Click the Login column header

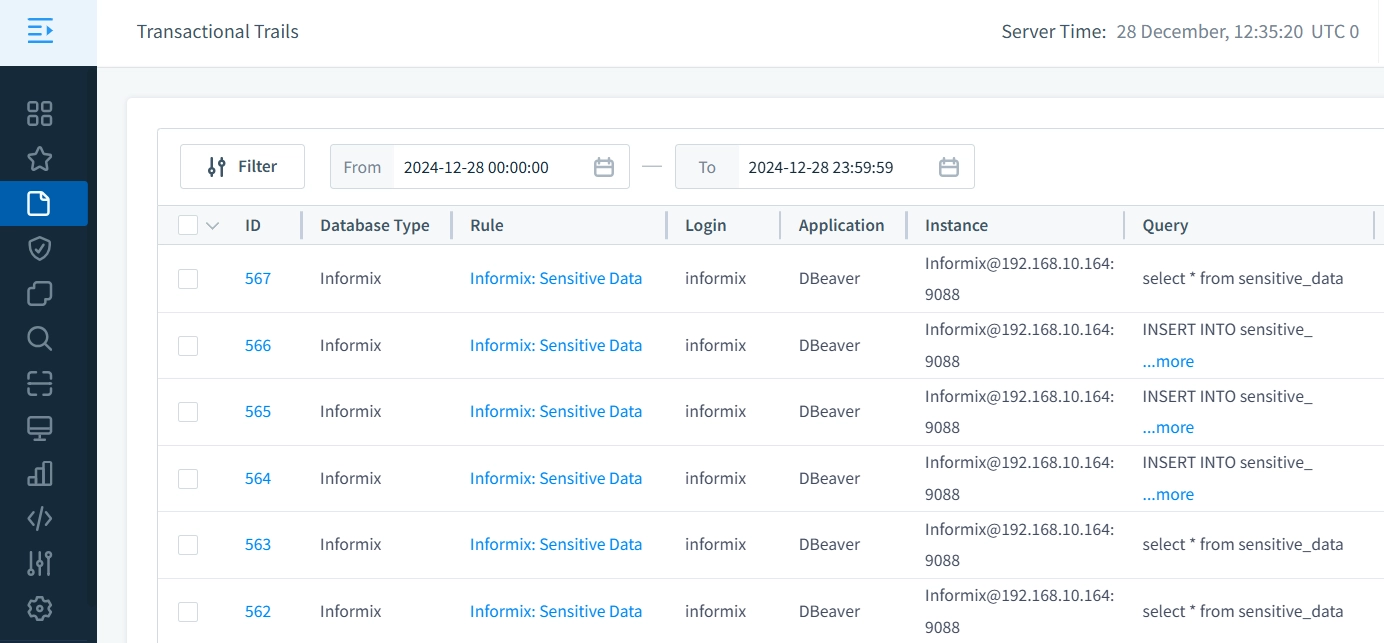[x=706, y=226]
